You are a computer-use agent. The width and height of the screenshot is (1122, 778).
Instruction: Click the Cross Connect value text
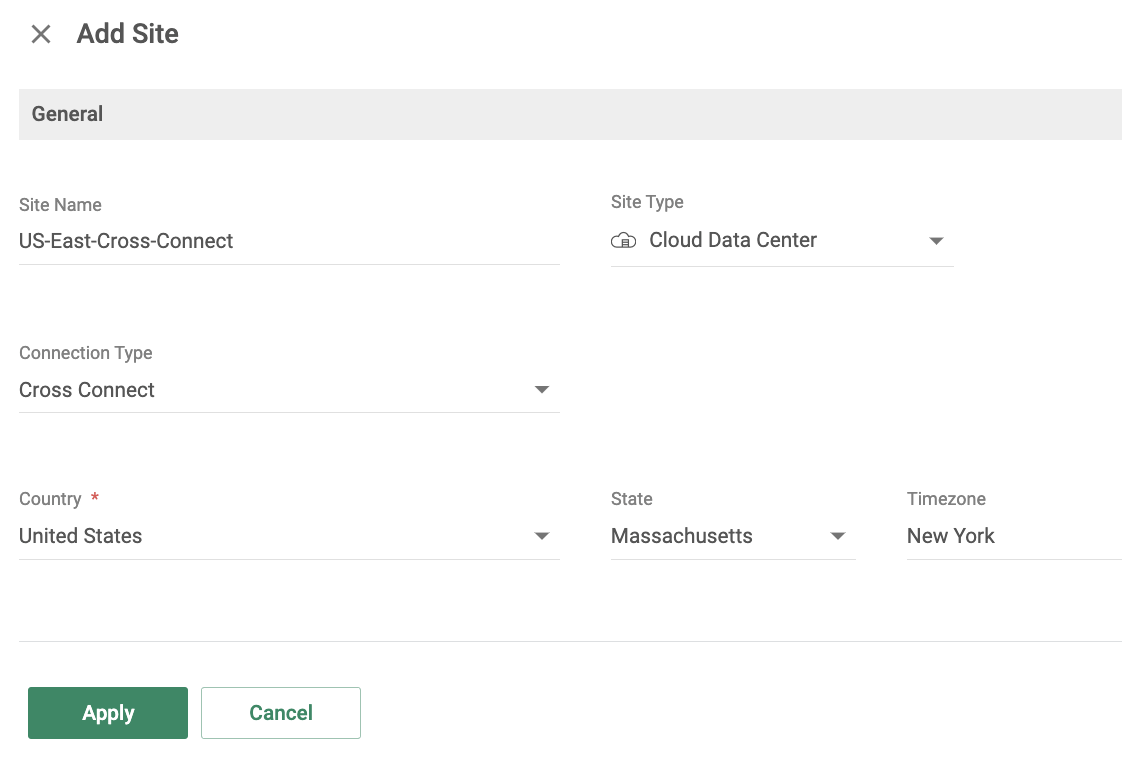(87, 390)
